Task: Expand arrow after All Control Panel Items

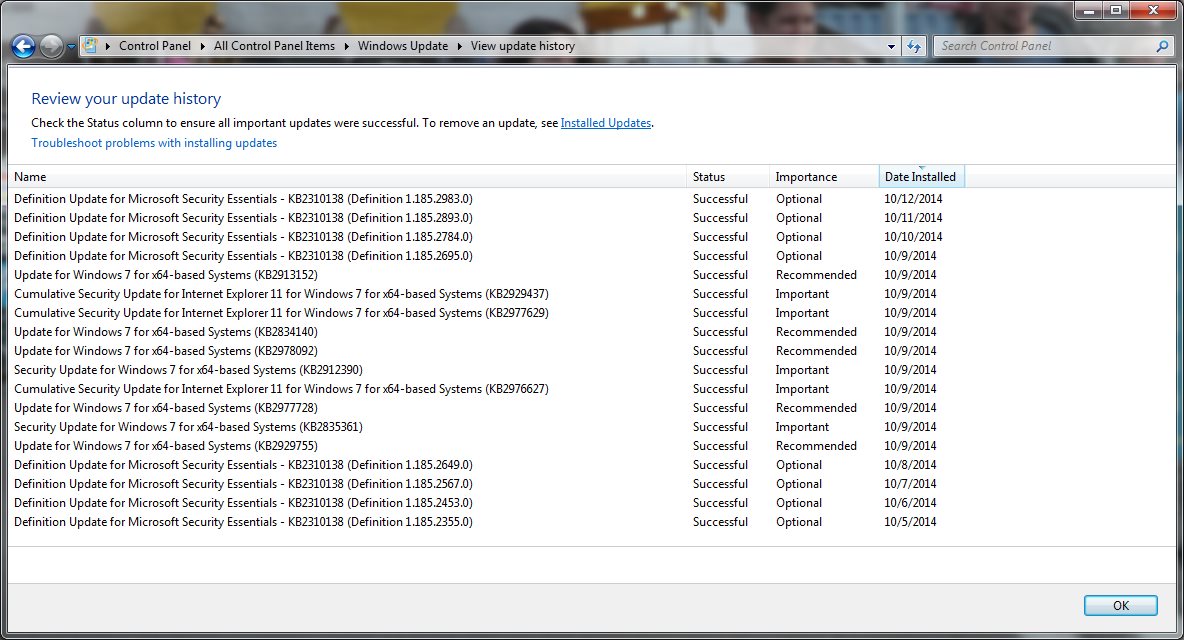Action: [347, 46]
